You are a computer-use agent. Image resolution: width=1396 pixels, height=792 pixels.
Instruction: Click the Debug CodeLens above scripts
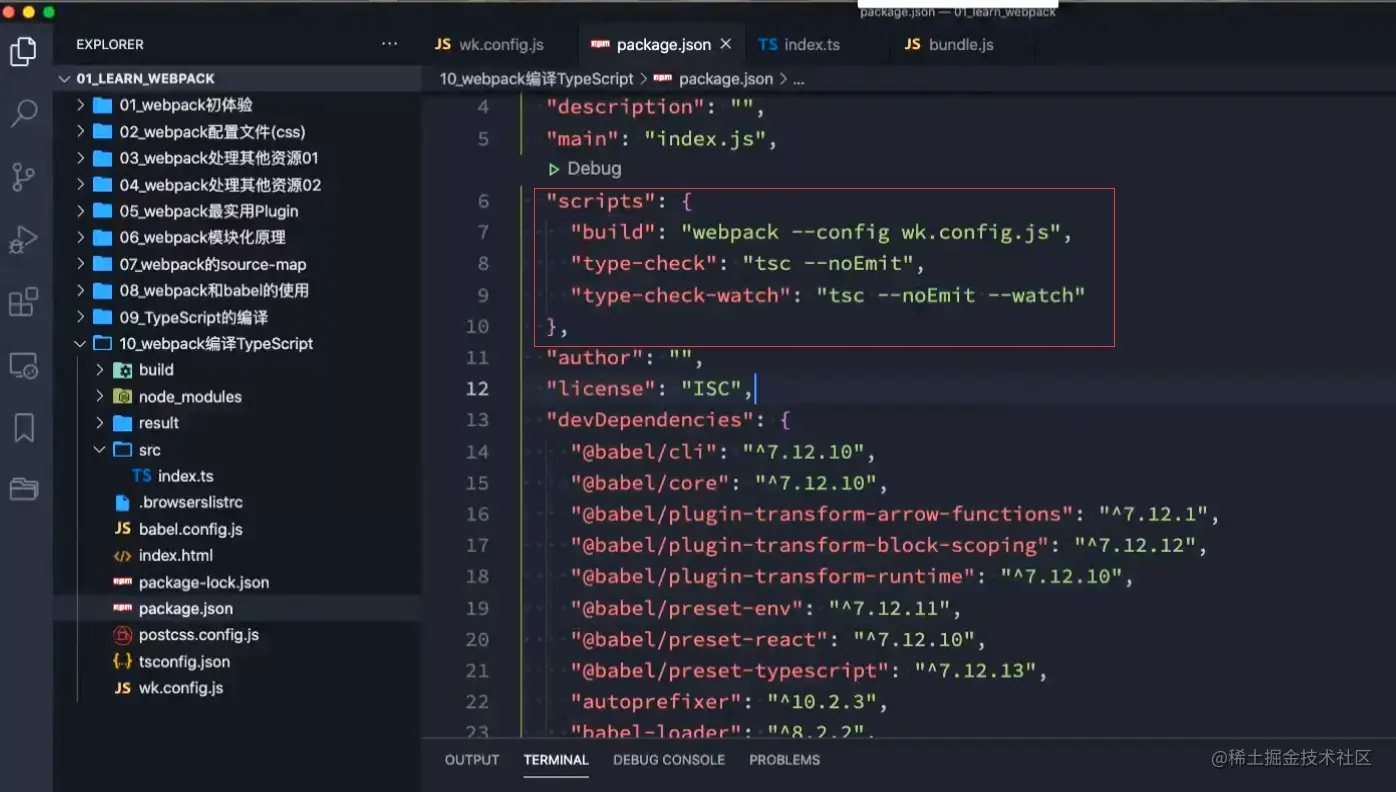point(594,169)
